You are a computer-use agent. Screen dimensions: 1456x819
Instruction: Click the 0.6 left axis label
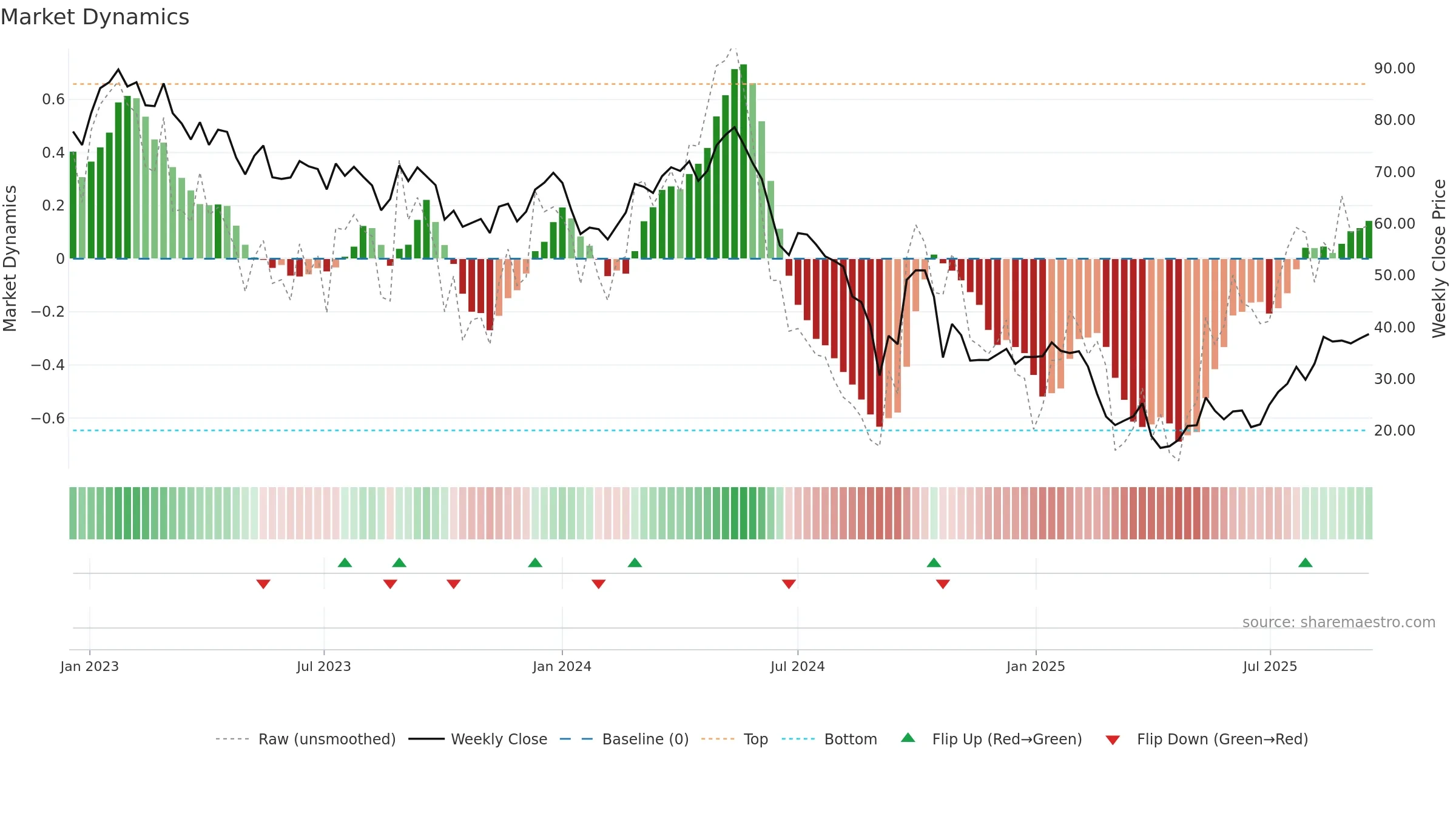pos(53,99)
